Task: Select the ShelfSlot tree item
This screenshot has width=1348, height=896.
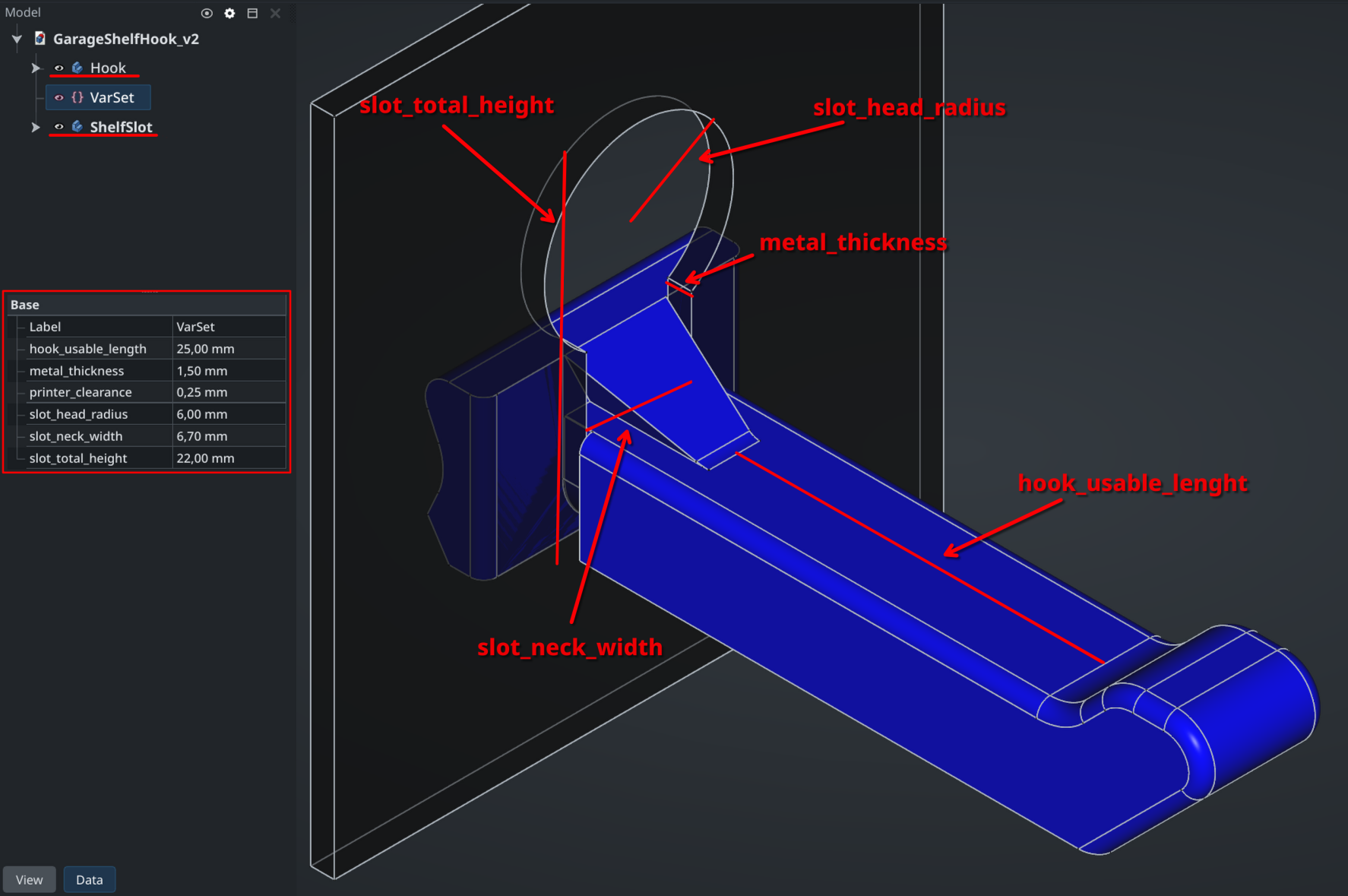Action: pyautogui.click(x=121, y=127)
